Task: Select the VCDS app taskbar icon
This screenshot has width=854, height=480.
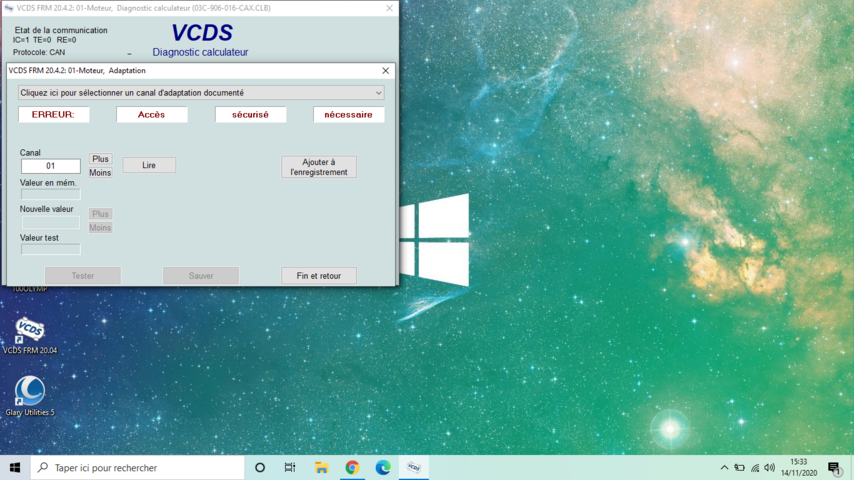Action: click(414, 467)
